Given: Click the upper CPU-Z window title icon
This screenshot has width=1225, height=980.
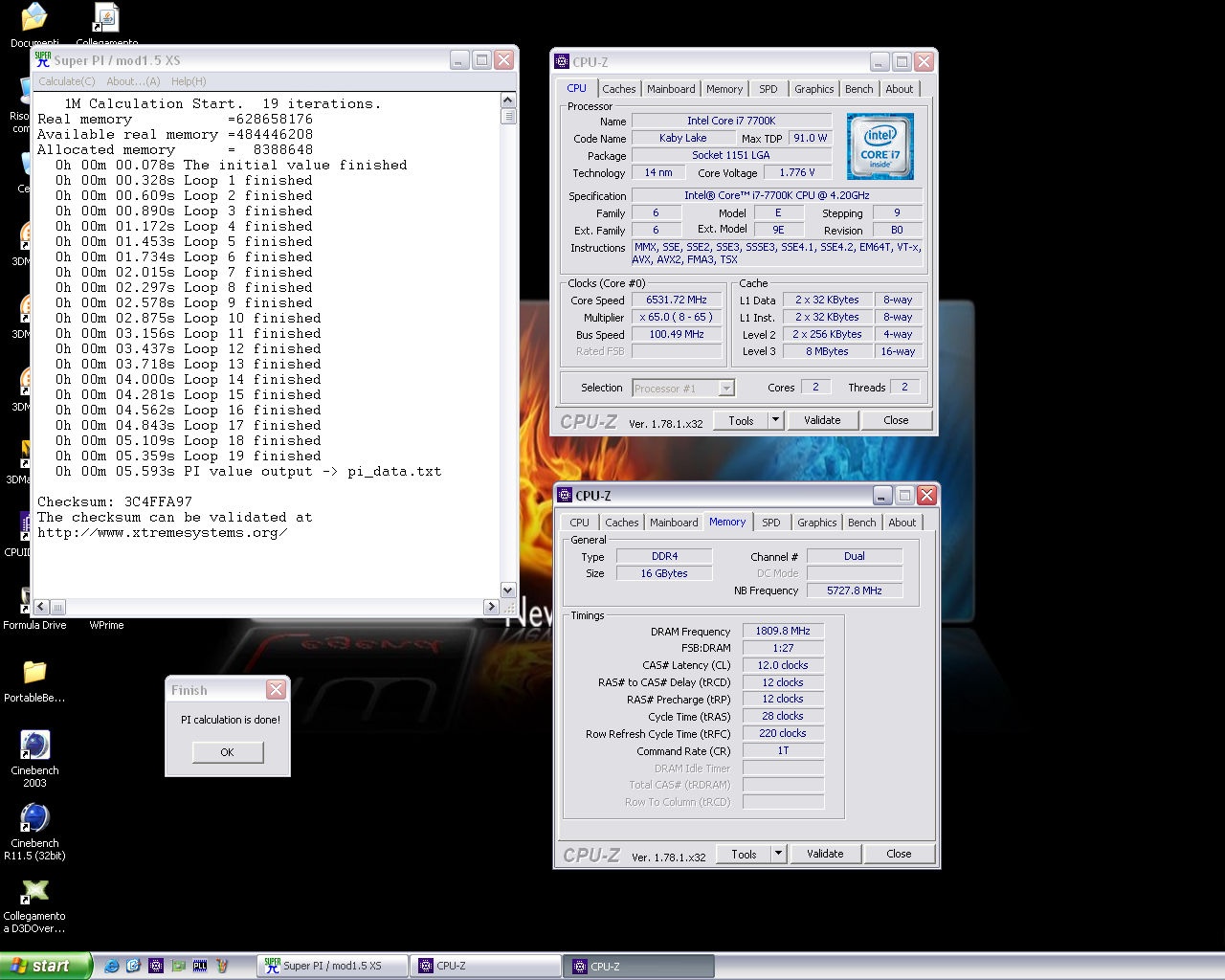Looking at the screenshot, I should [563, 61].
